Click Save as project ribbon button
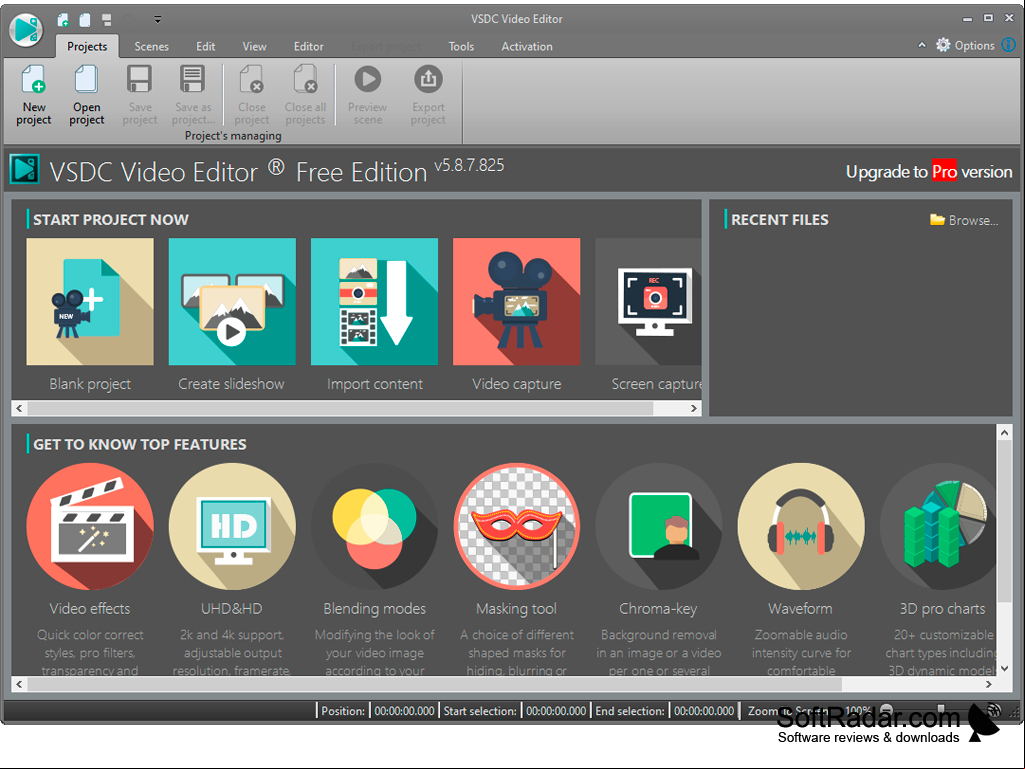This screenshot has height=769, width=1025. pyautogui.click(x=193, y=95)
